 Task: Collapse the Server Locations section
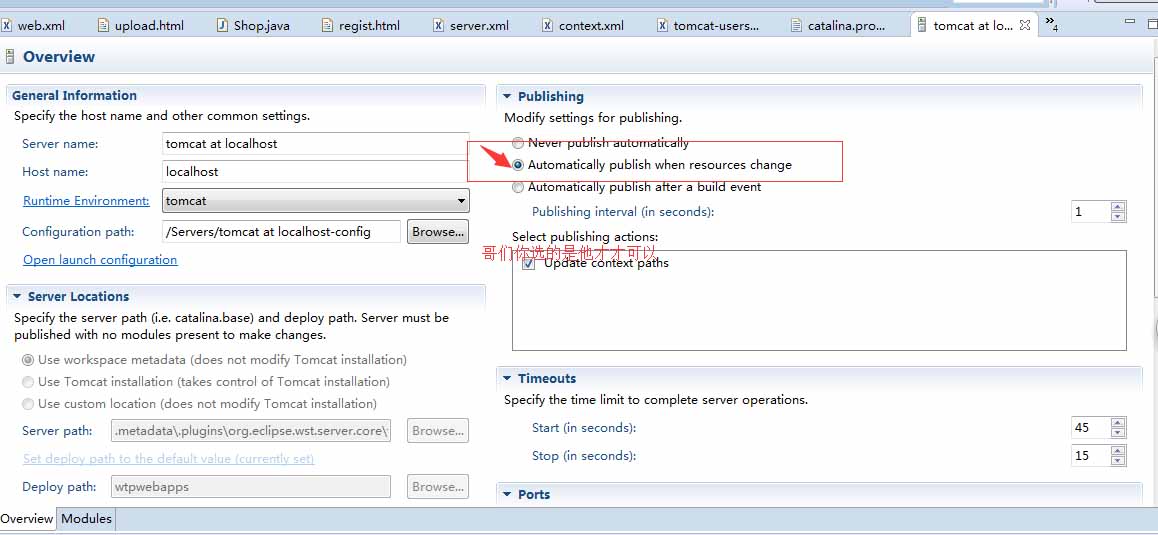pyautogui.click(x=17, y=296)
